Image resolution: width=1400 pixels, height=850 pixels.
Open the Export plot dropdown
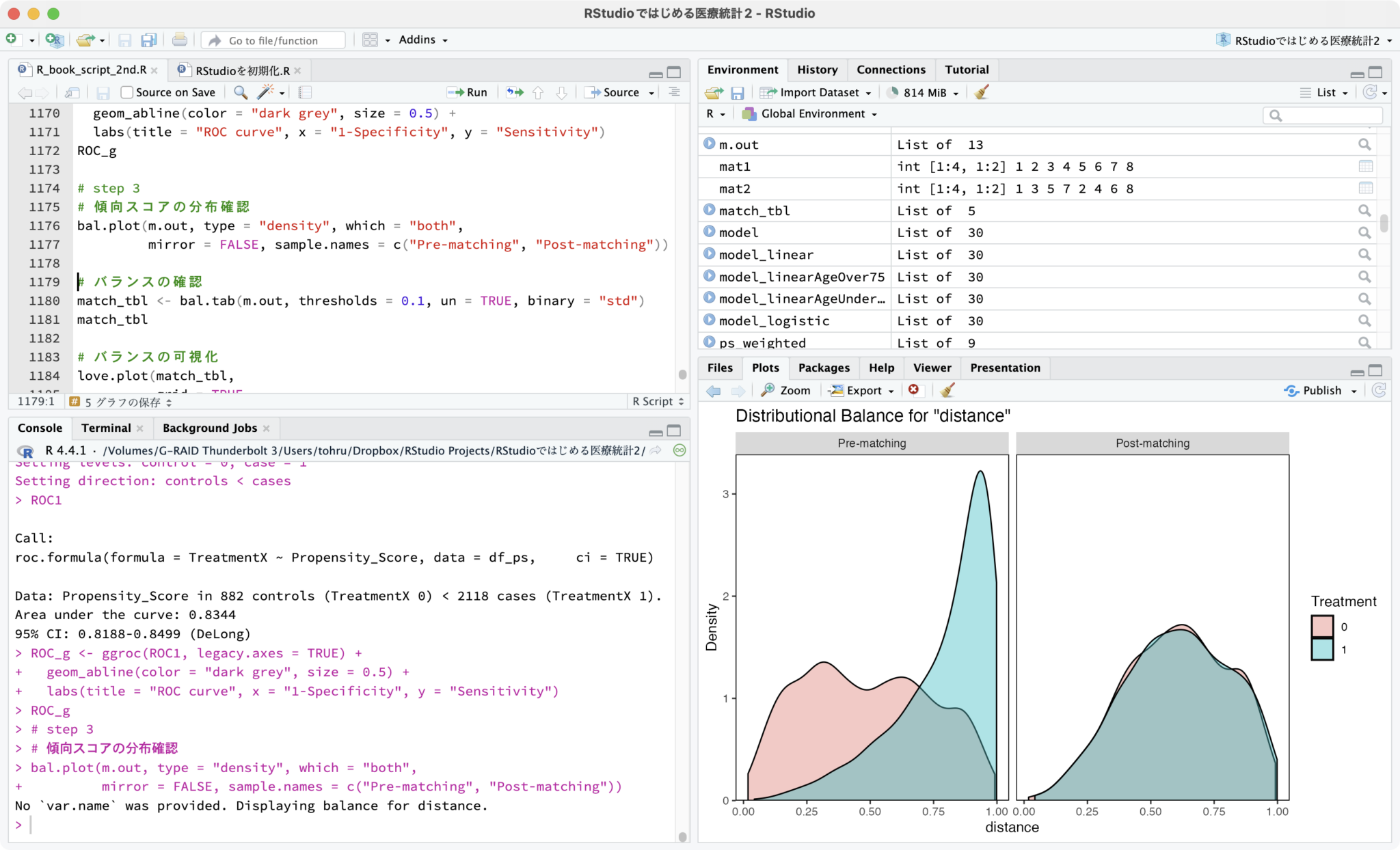tap(862, 390)
